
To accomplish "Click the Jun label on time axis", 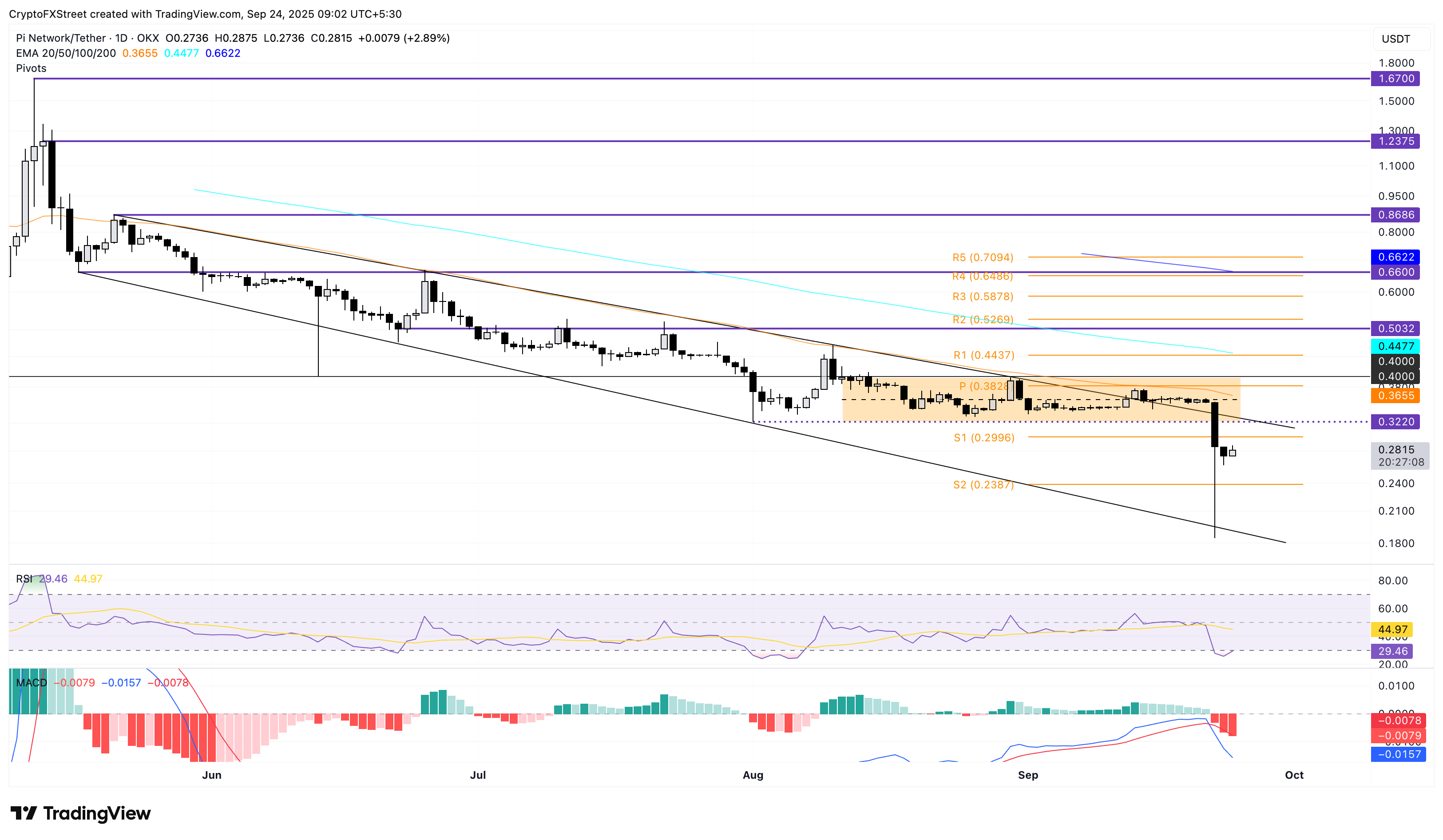I will click(x=211, y=775).
